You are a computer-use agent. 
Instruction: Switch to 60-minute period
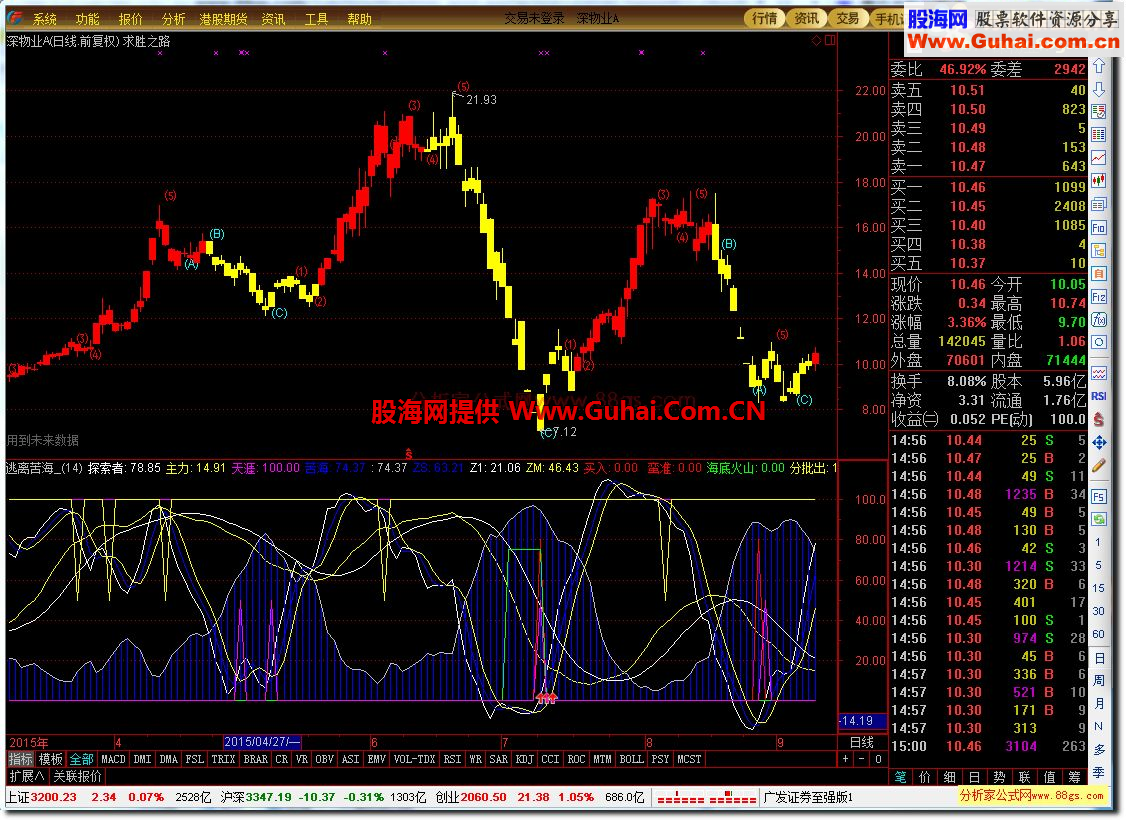pyautogui.click(x=1098, y=634)
